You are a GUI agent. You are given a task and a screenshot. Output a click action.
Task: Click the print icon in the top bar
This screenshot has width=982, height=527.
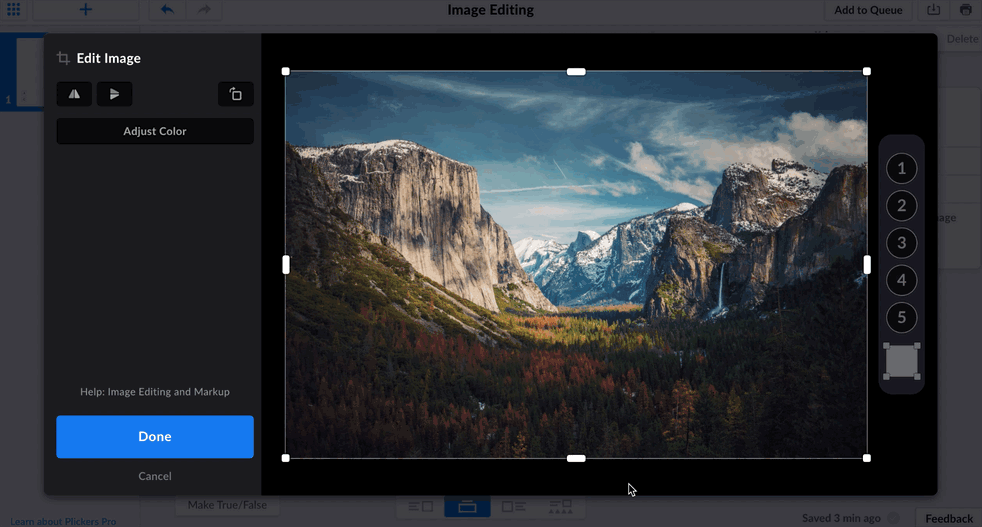coord(965,10)
